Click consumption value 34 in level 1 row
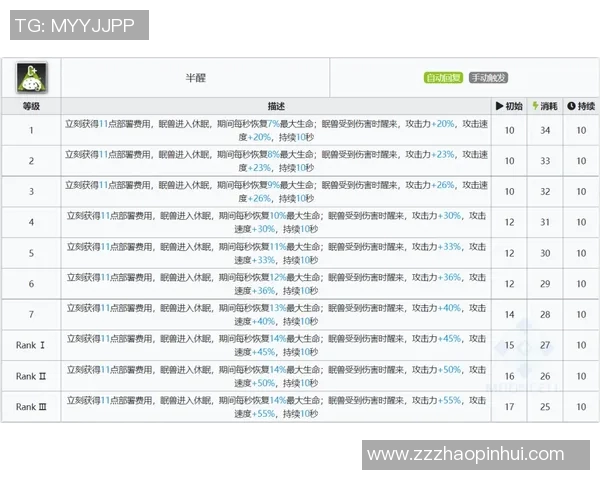The width and height of the screenshot is (600, 480). click(545, 130)
